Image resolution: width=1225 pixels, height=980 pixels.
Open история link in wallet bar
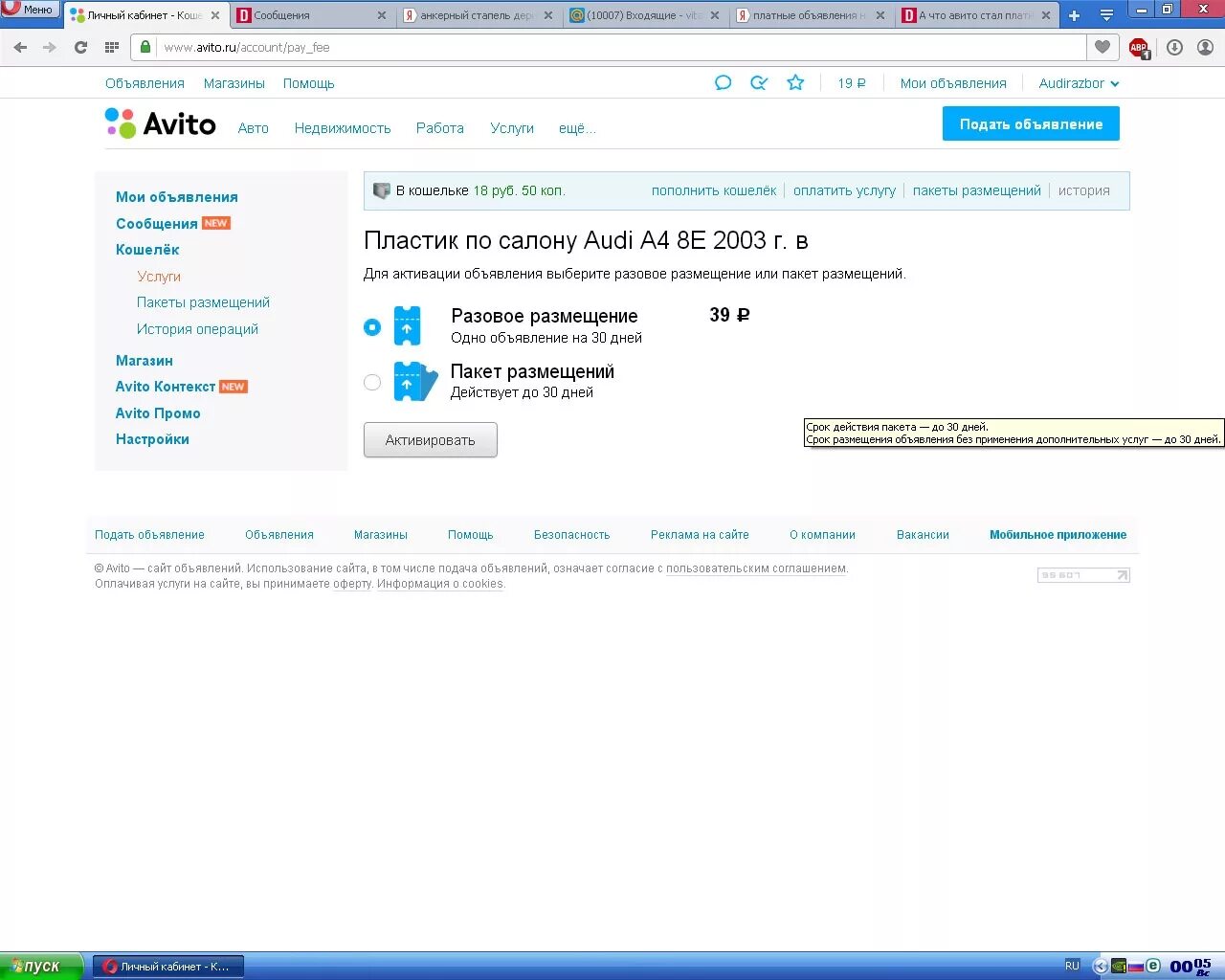click(1083, 190)
